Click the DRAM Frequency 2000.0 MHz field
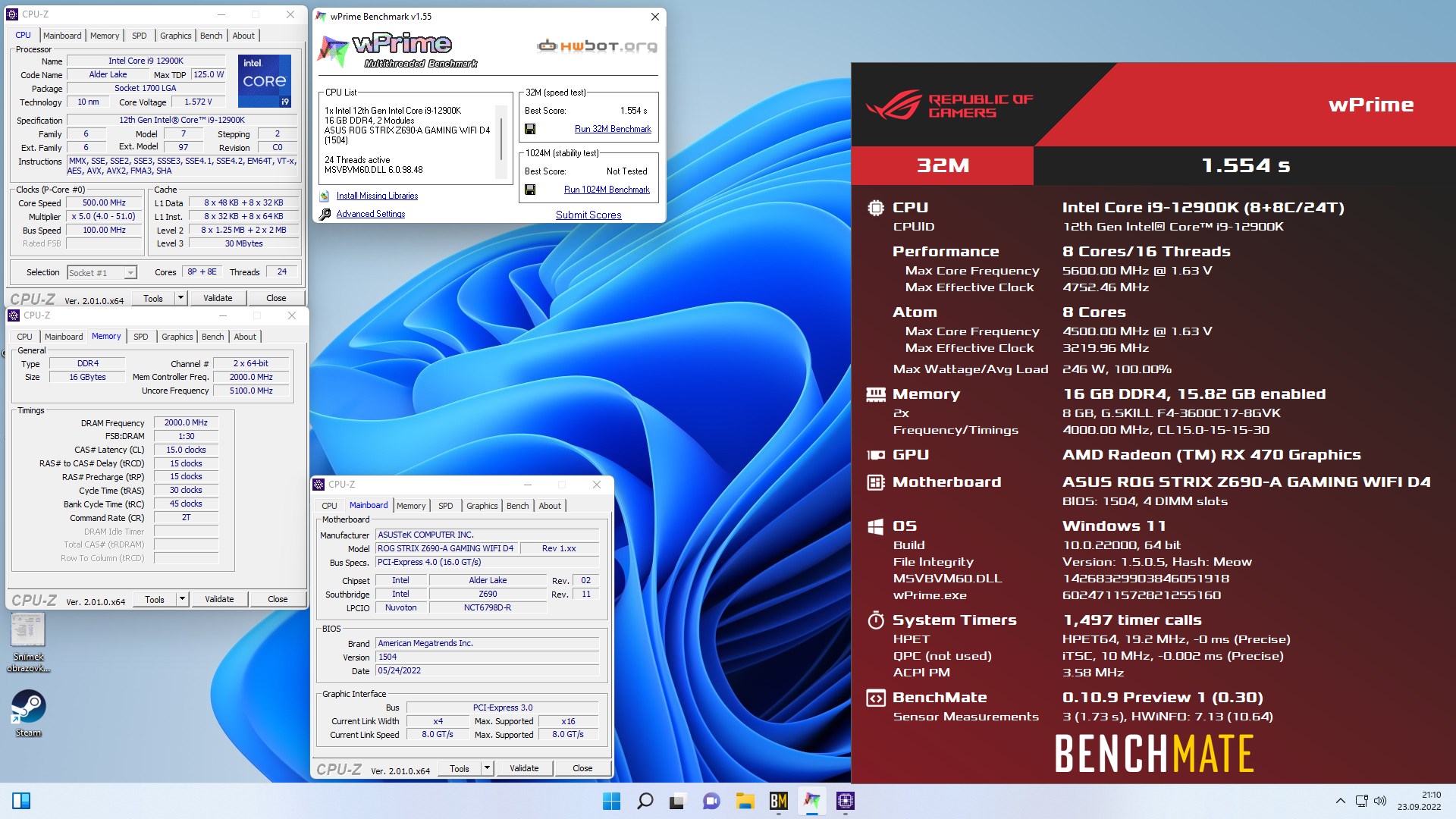Image resolution: width=1456 pixels, height=819 pixels. tap(186, 422)
